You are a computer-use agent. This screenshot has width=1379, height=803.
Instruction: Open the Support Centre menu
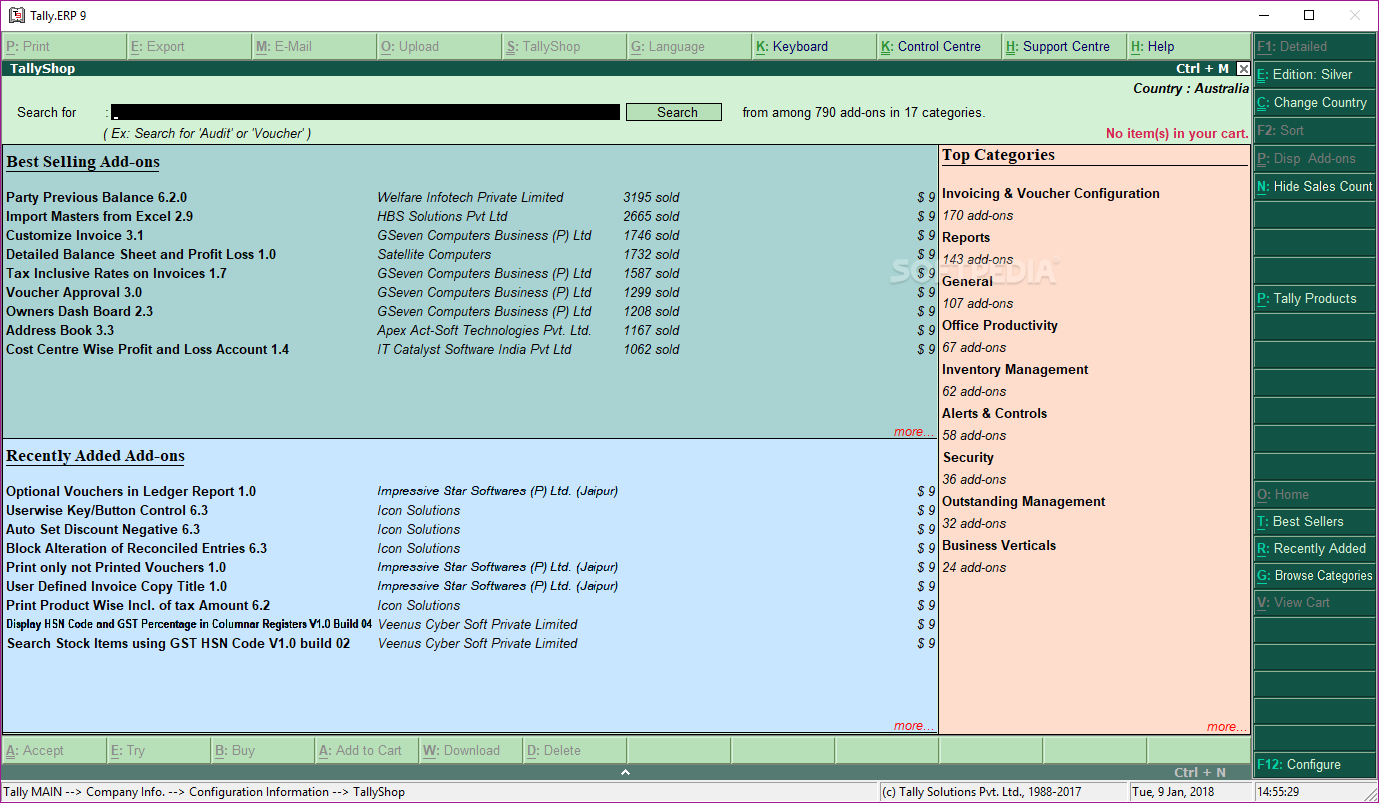coord(1065,46)
